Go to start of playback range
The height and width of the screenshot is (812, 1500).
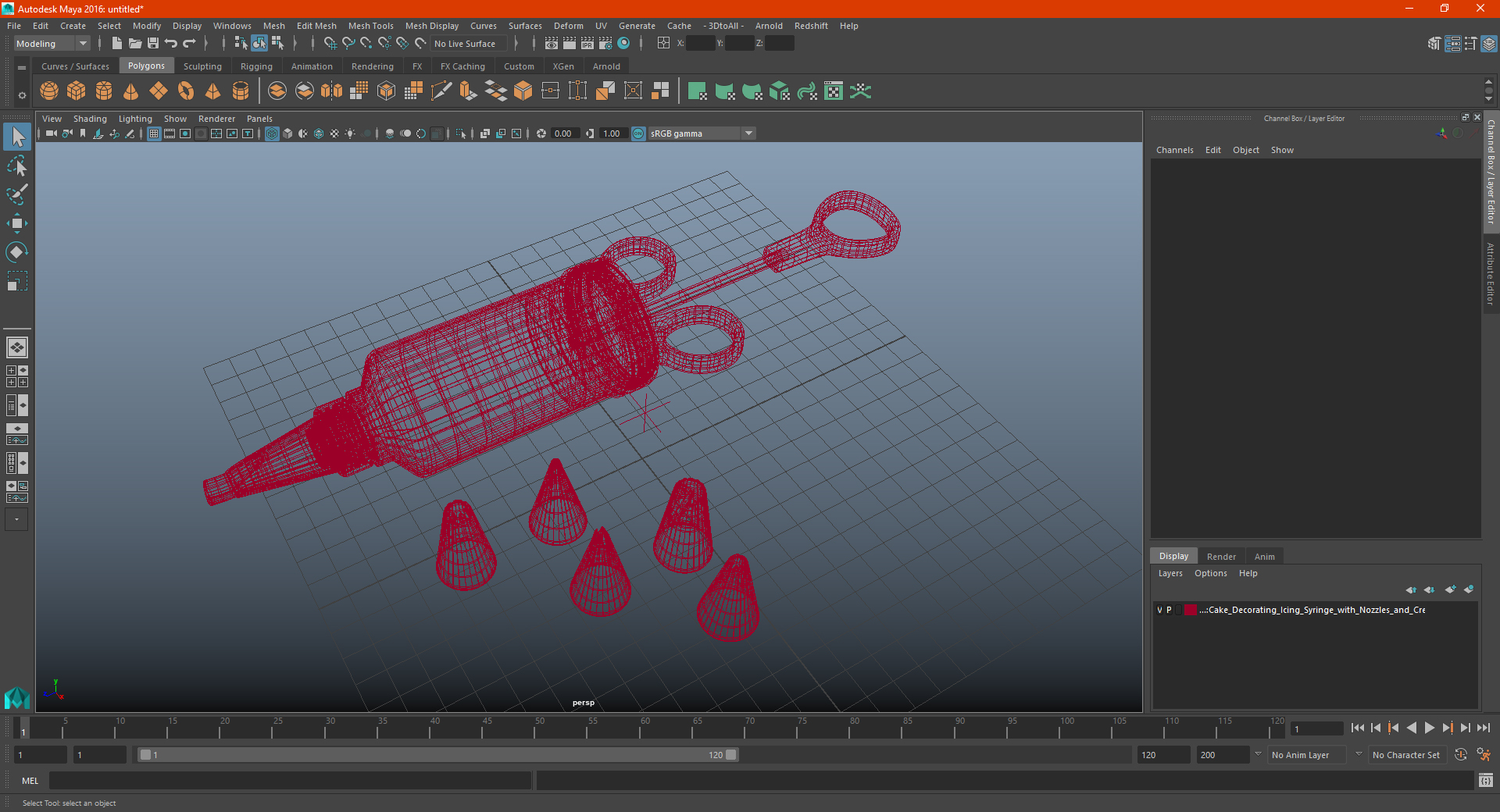click(1357, 728)
